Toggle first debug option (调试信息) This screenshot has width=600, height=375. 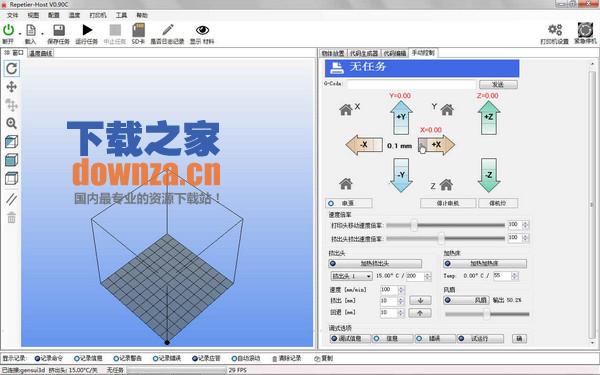coord(350,339)
